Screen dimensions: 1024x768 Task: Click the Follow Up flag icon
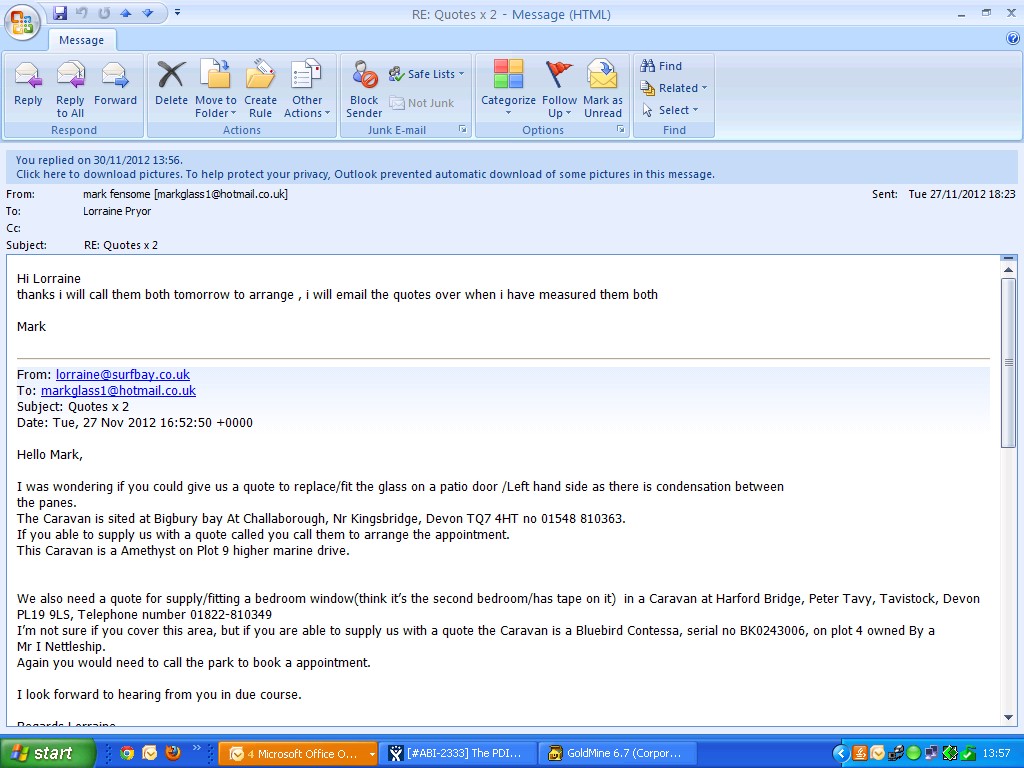tap(559, 89)
